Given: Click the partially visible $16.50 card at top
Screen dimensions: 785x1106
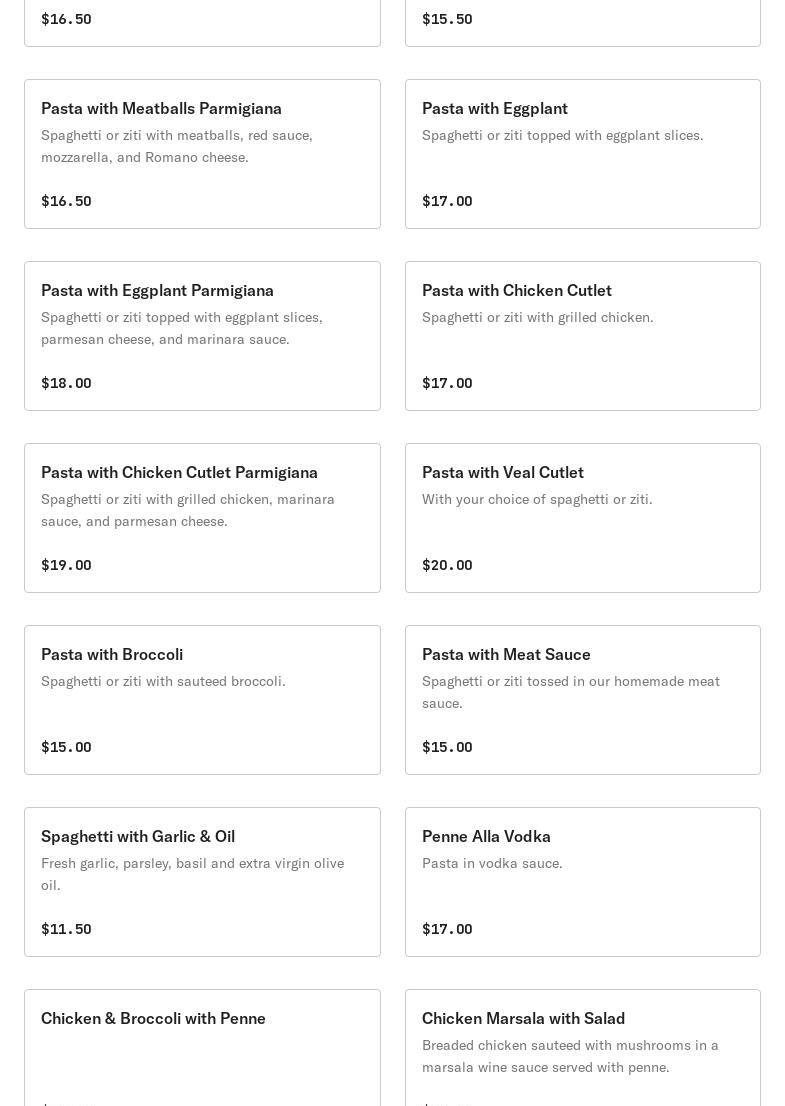Looking at the screenshot, I should pyautogui.click(x=202, y=22).
